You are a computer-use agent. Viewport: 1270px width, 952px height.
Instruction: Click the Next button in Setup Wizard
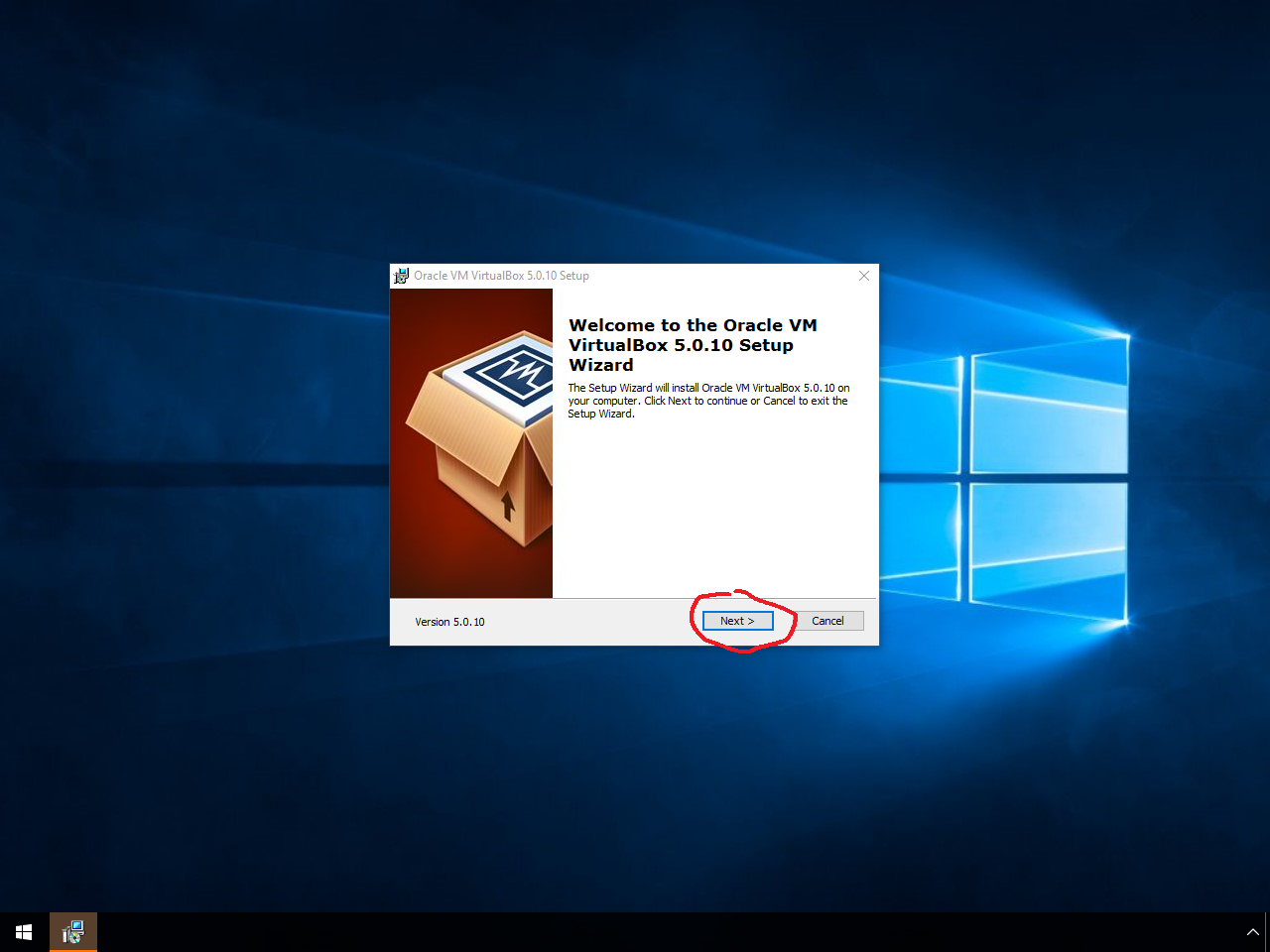(x=737, y=621)
